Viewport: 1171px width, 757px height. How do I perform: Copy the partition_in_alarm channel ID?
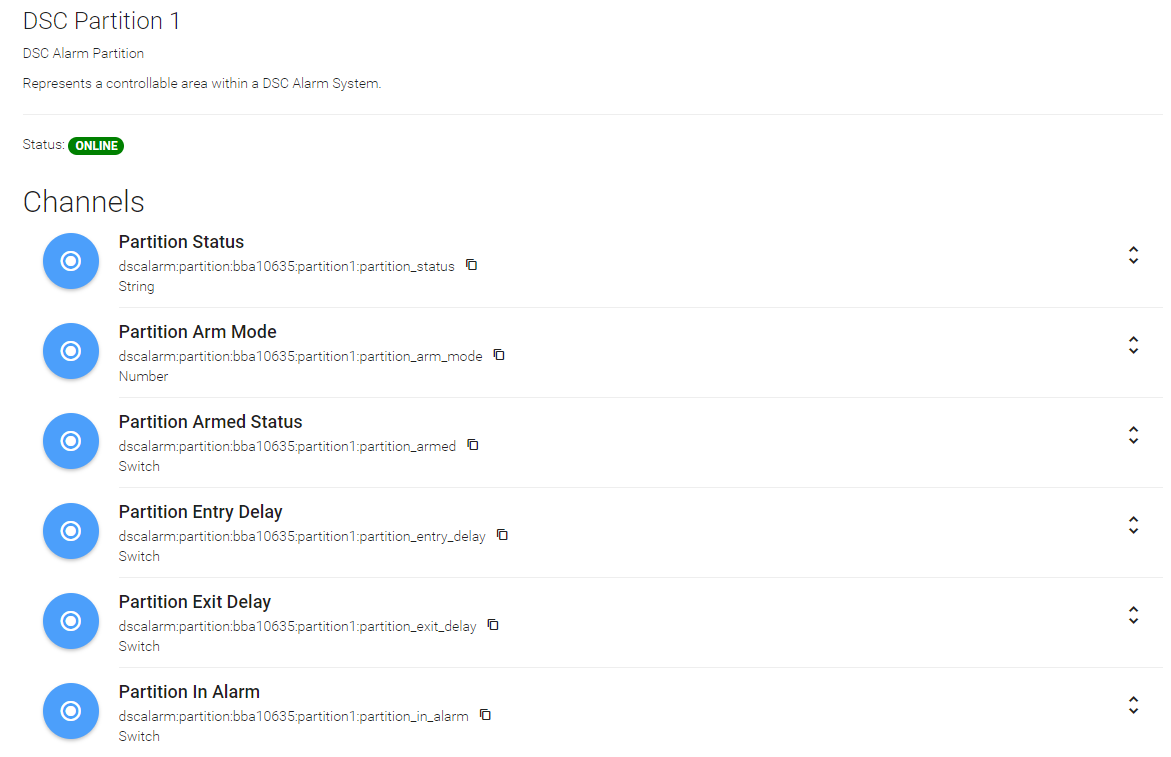click(485, 715)
